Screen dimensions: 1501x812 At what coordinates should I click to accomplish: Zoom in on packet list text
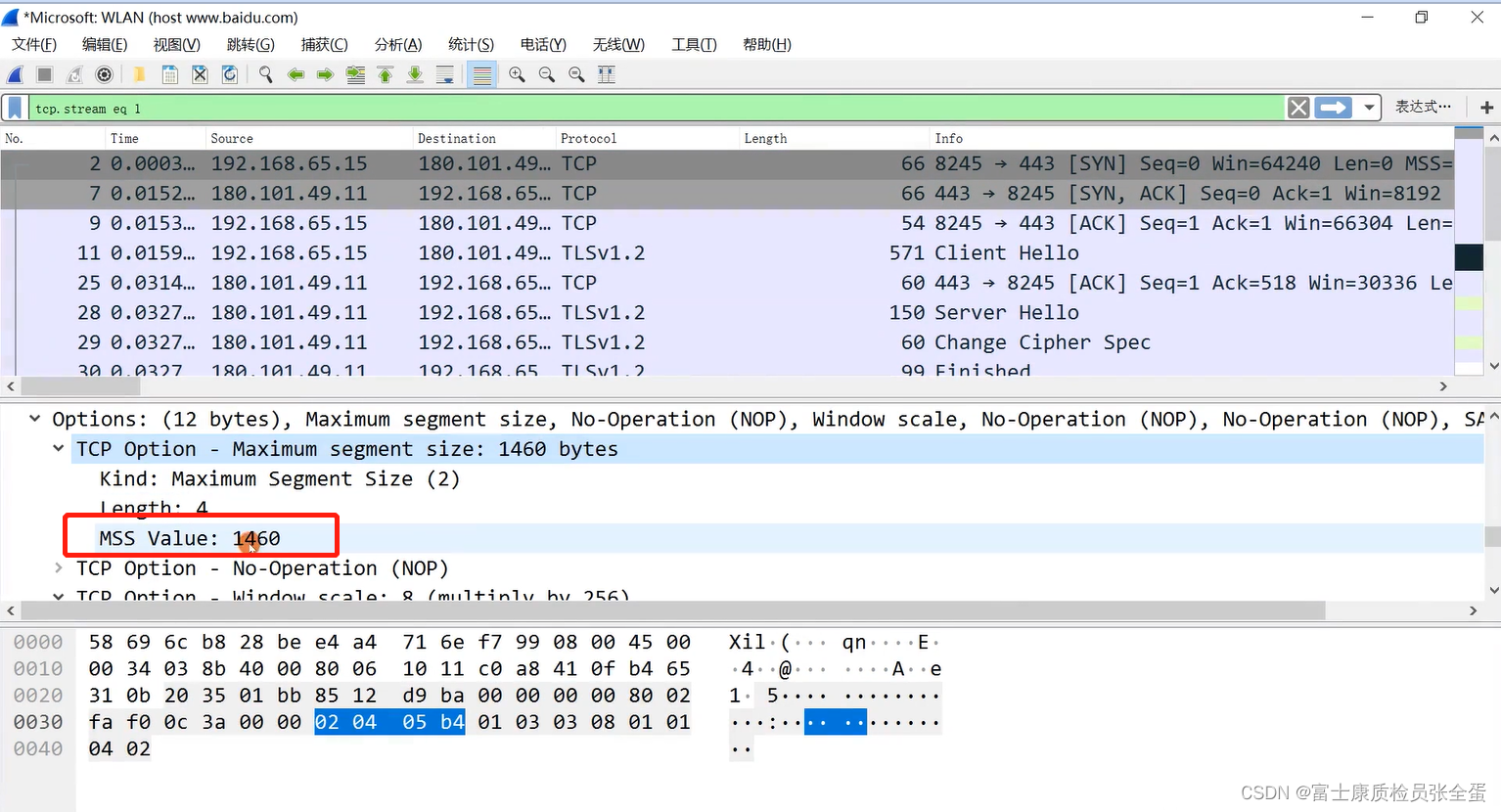[517, 75]
